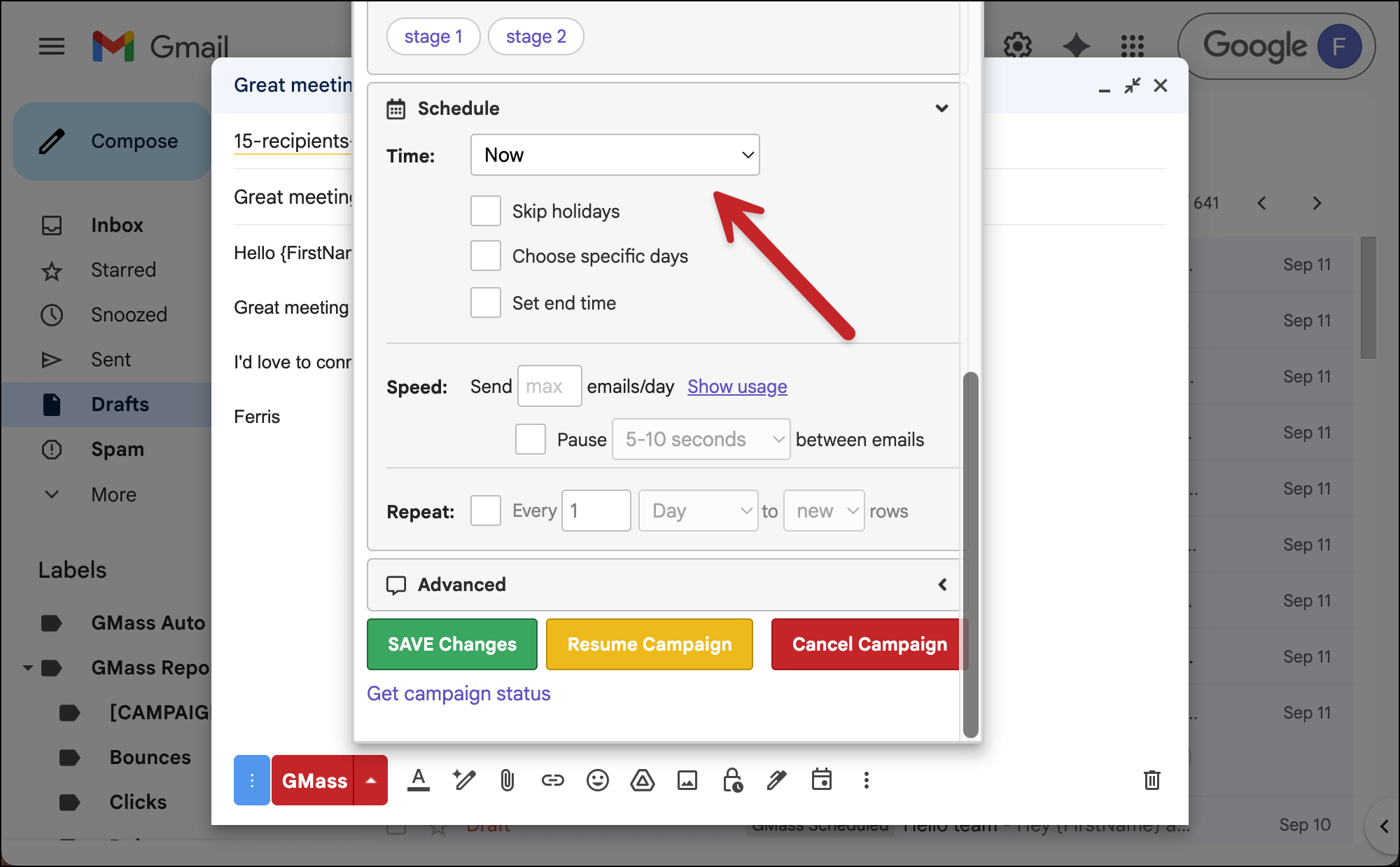
Task: Open the emoji picker icon
Action: [x=597, y=780]
